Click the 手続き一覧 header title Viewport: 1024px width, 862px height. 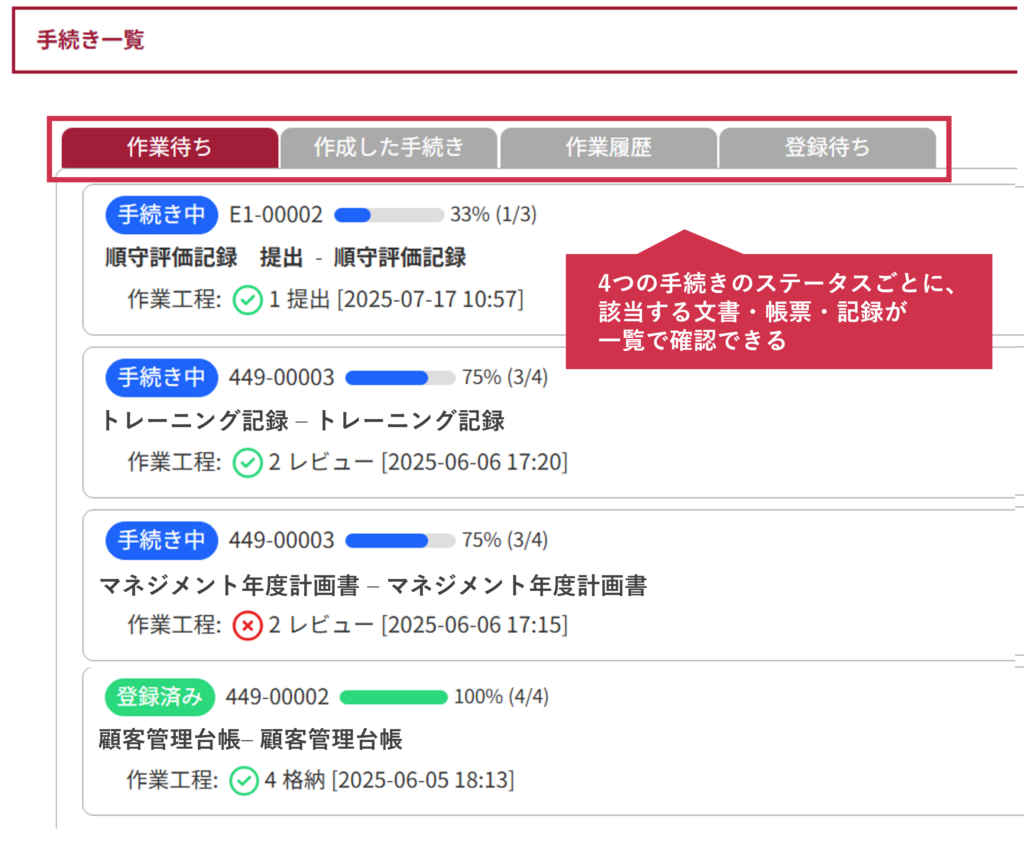pyautogui.click(x=91, y=40)
